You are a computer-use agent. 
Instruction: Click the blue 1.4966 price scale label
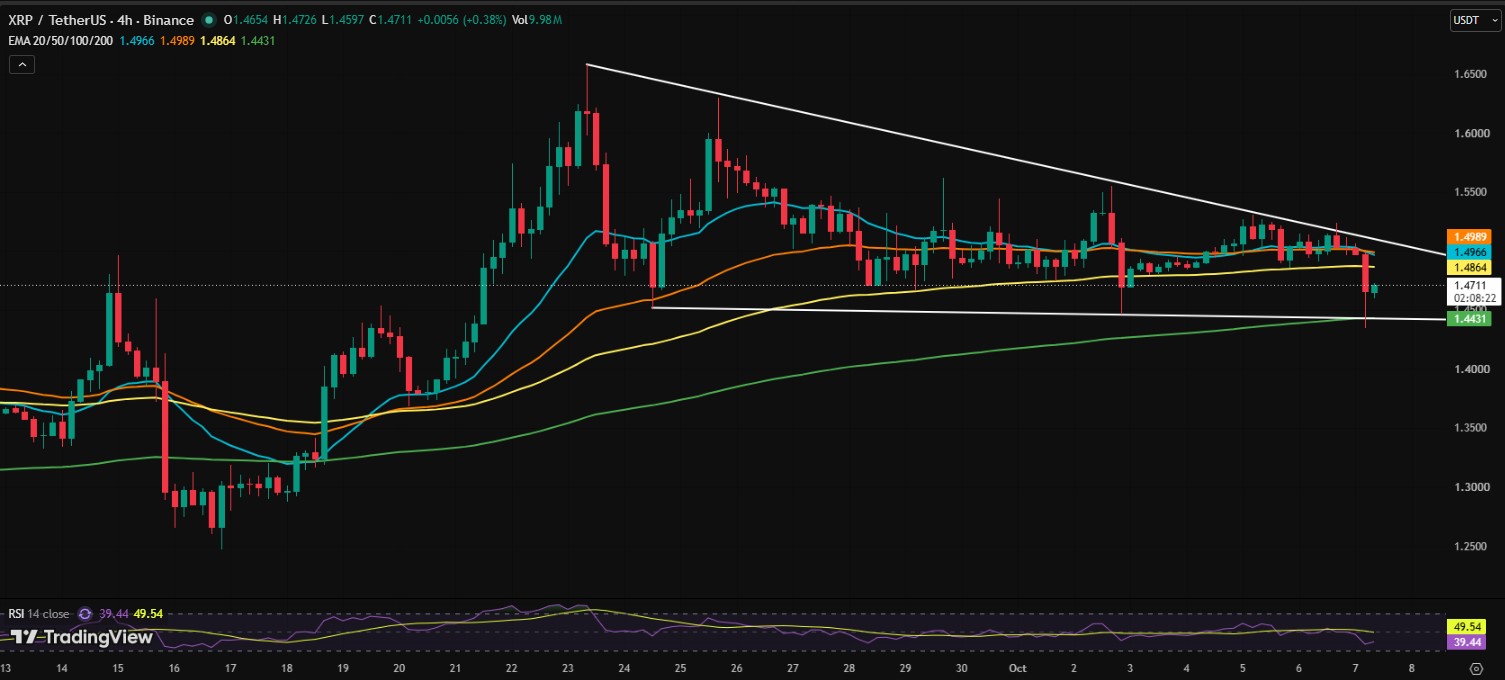(x=1468, y=252)
